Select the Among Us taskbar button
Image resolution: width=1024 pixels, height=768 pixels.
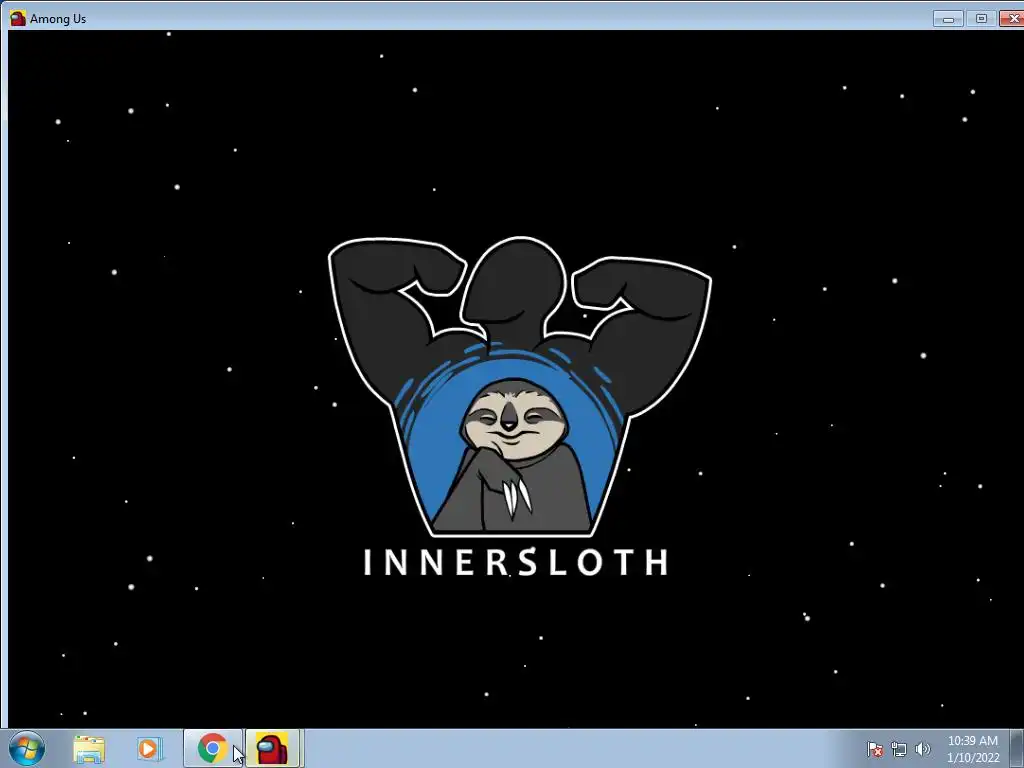pyautogui.click(x=272, y=748)
